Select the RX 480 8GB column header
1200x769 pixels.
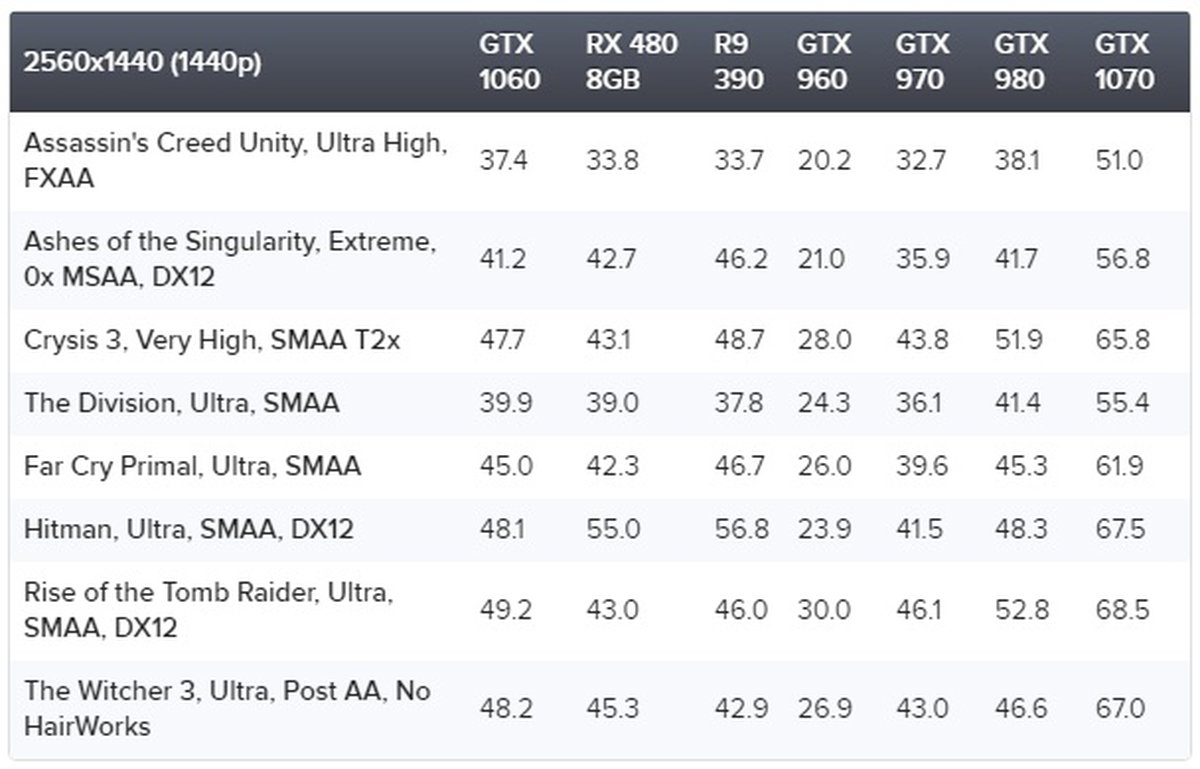click(631, 62)
